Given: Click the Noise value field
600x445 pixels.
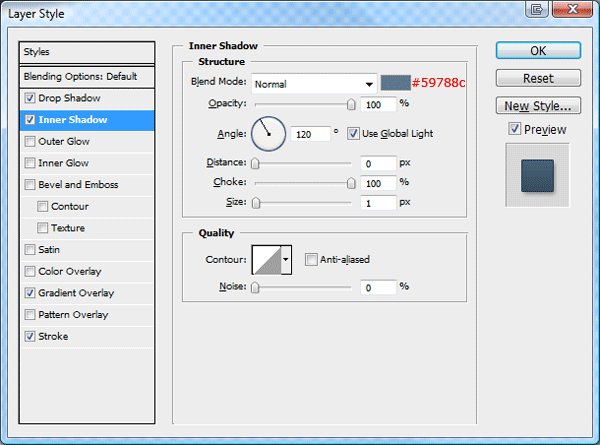Looking at the screenshot, I should coord(378,288).
